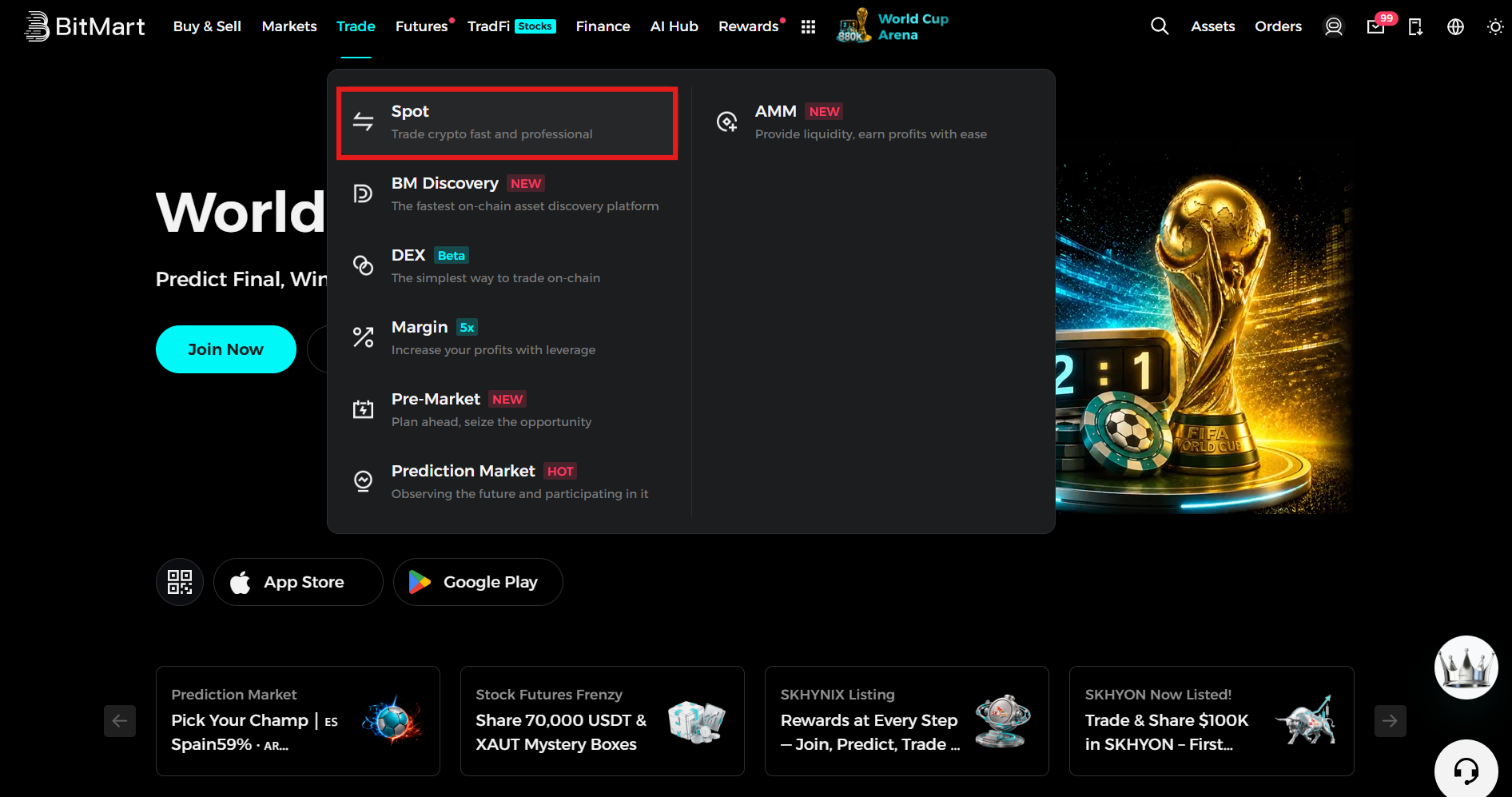Toggle the light/dark theme sun icon

(x=1495, y=26)
